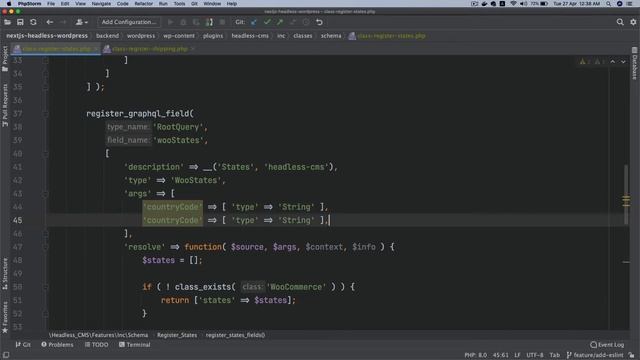Open the Favorites tool window
Viewport: 640px width, 360px height.
tap(5, 317)
